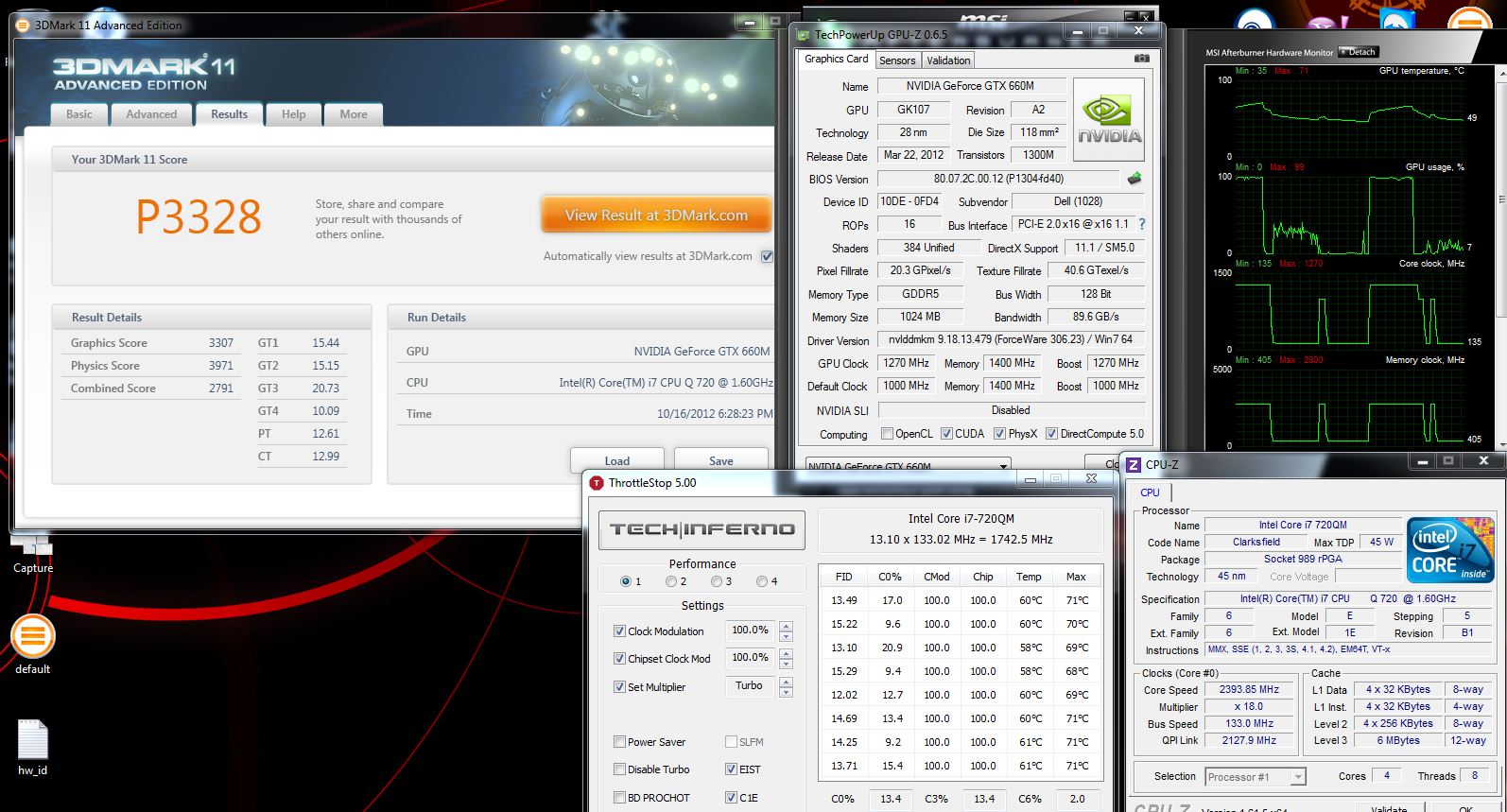Screen dimensions: 1507x812
Task: Toggle the EIST checkbox
Action: click(x=731, y=769)
